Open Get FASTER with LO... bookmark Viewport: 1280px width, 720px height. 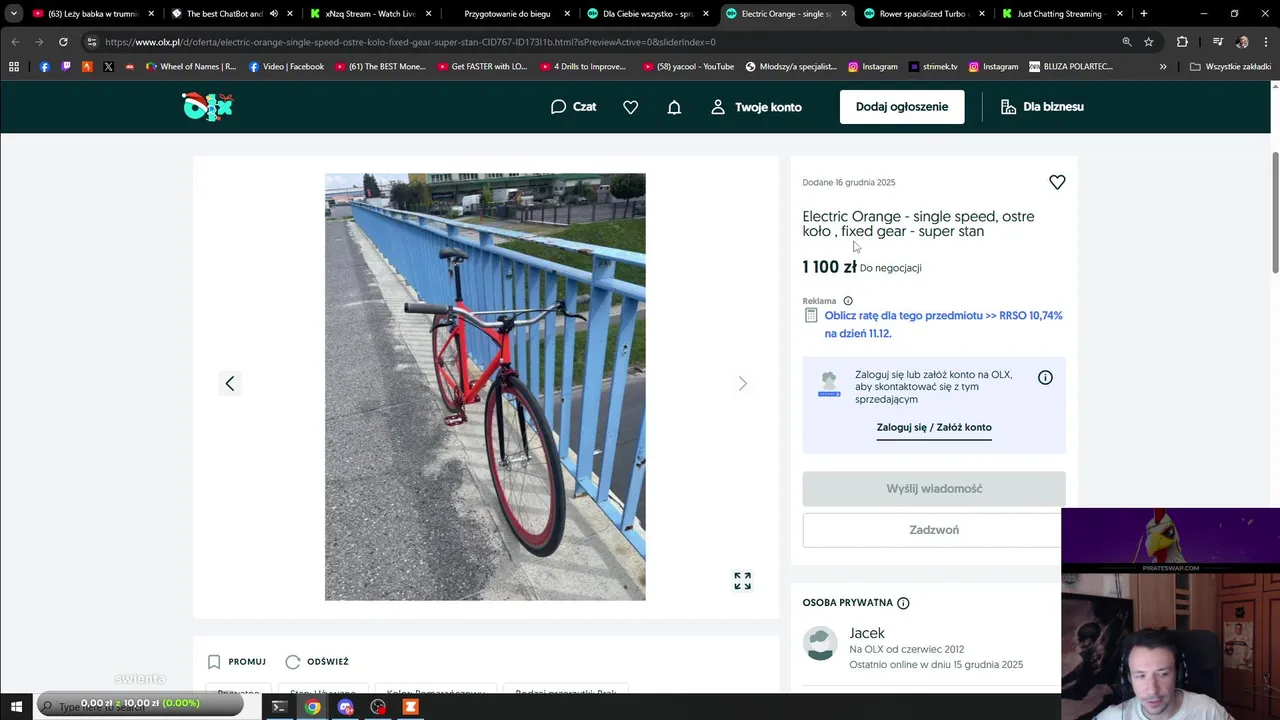coord(483,67)
